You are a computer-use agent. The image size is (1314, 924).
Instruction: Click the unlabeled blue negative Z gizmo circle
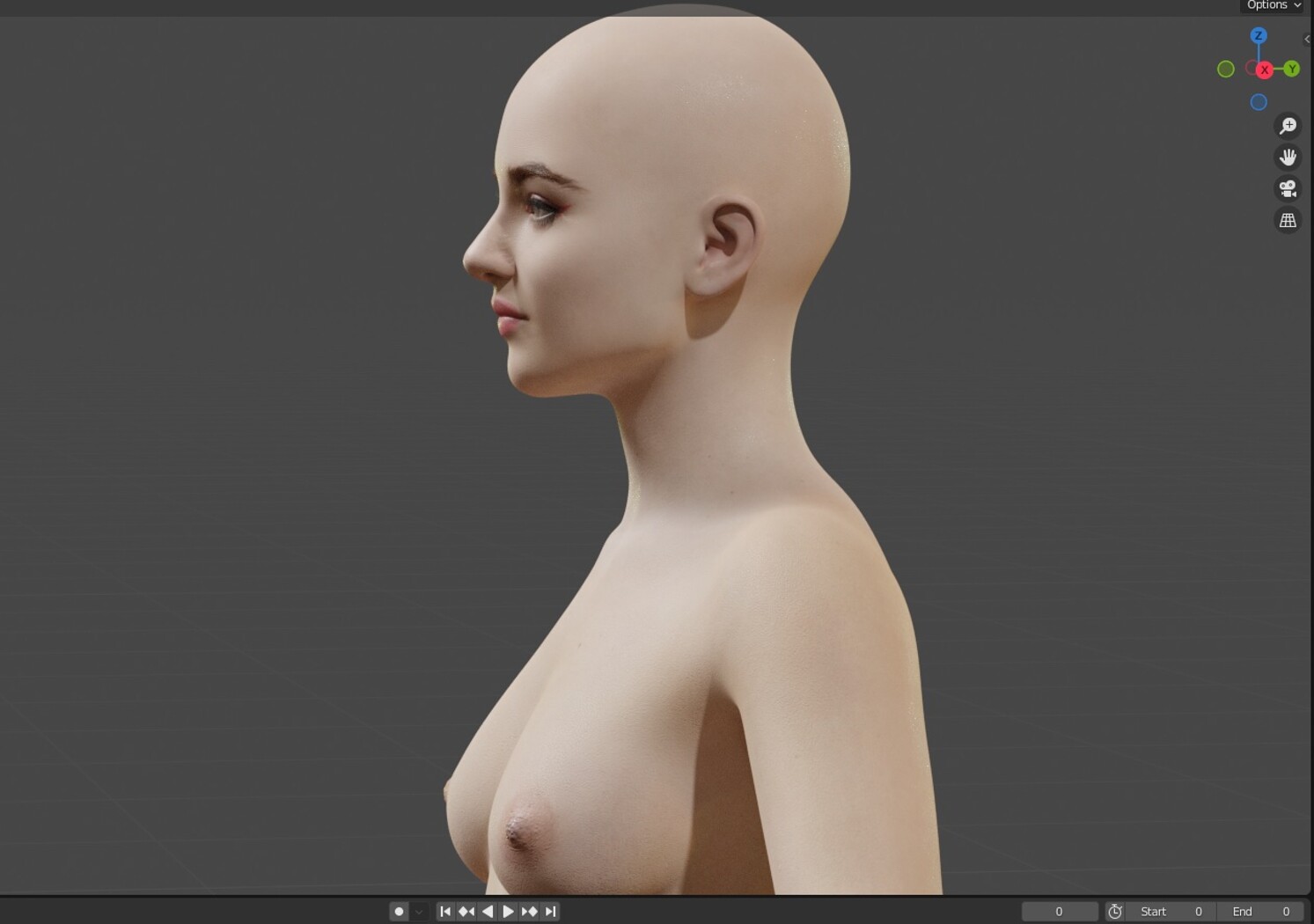click(1259, 102)
